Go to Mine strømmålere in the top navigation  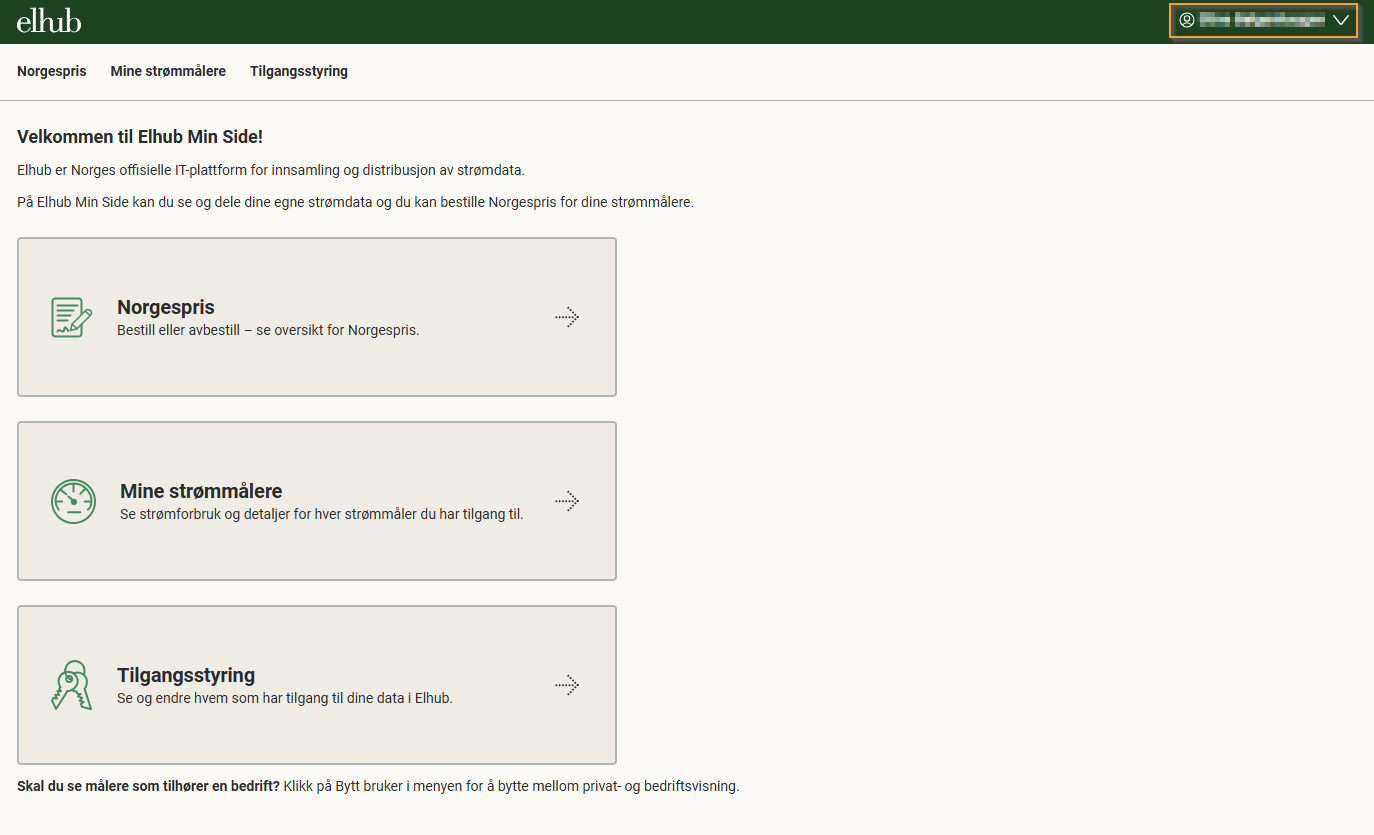click(168, 71)
